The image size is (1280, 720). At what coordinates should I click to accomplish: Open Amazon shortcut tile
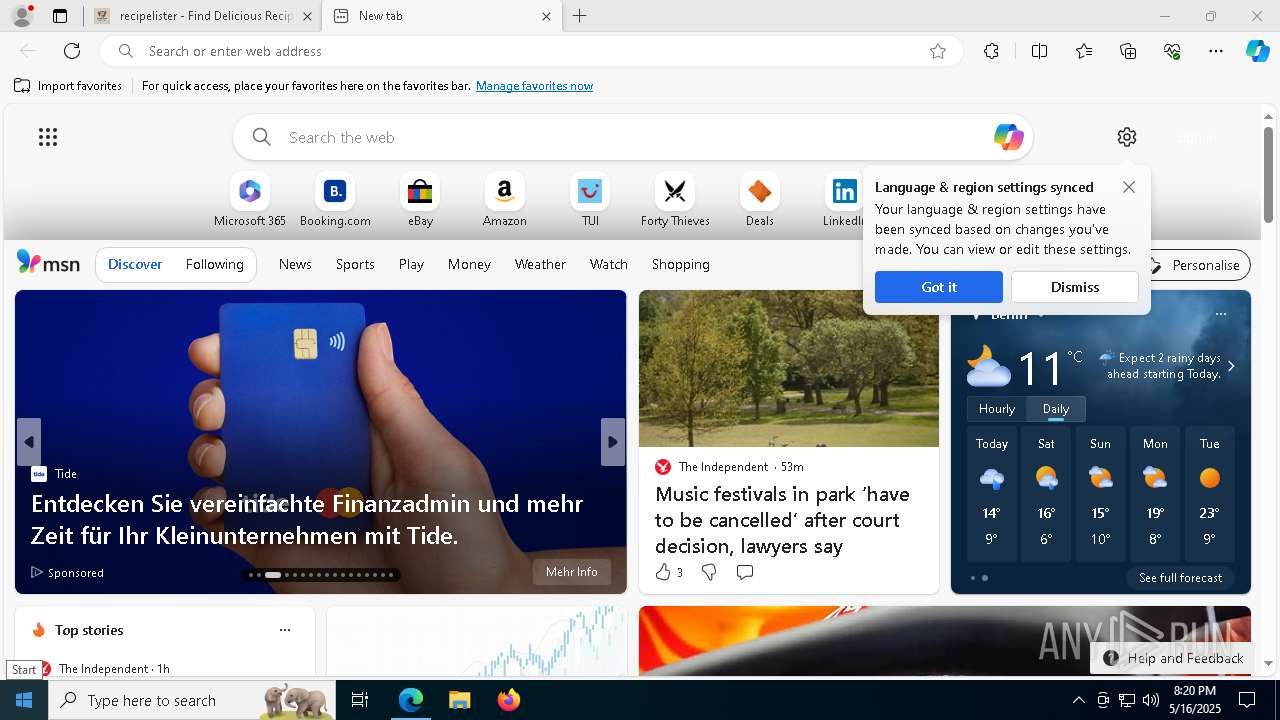click(505, 200)
